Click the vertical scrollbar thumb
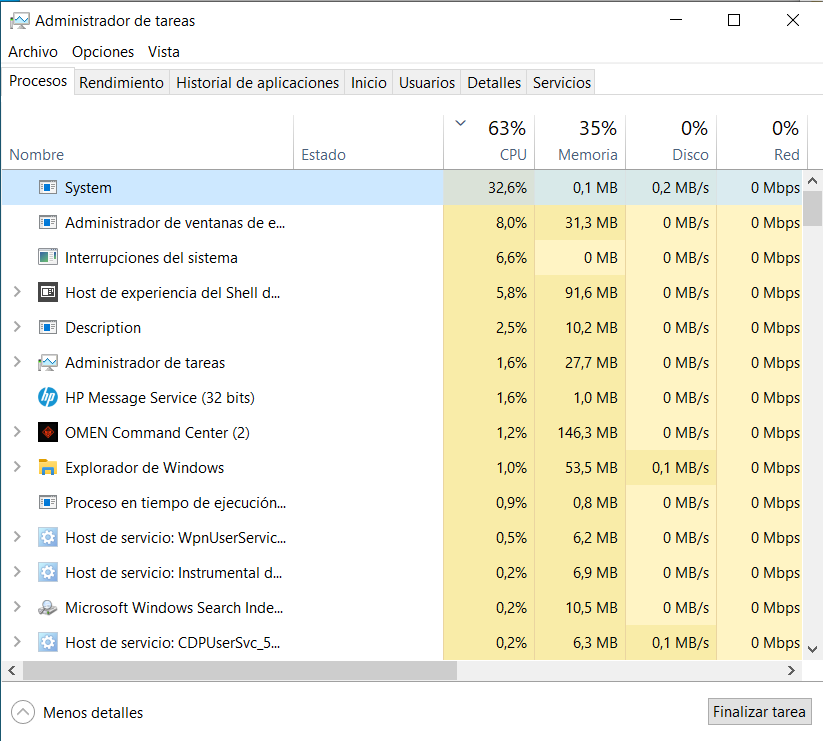 813,208
